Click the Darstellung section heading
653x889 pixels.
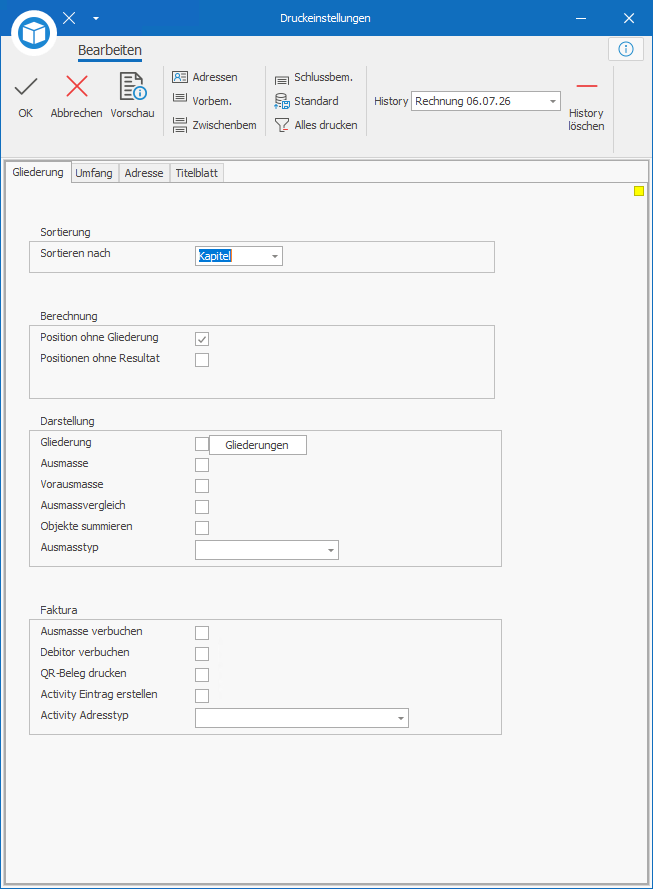(67, 421)
